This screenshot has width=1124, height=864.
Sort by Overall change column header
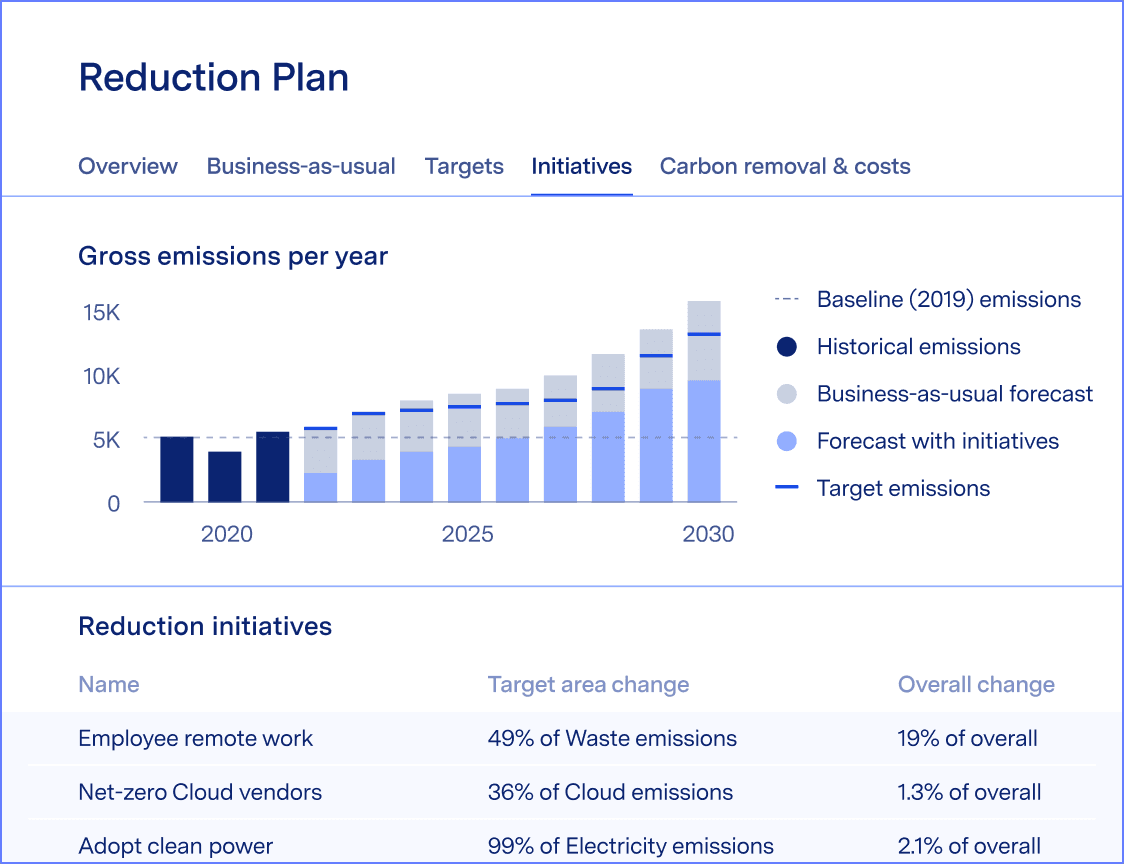[976, 685]
